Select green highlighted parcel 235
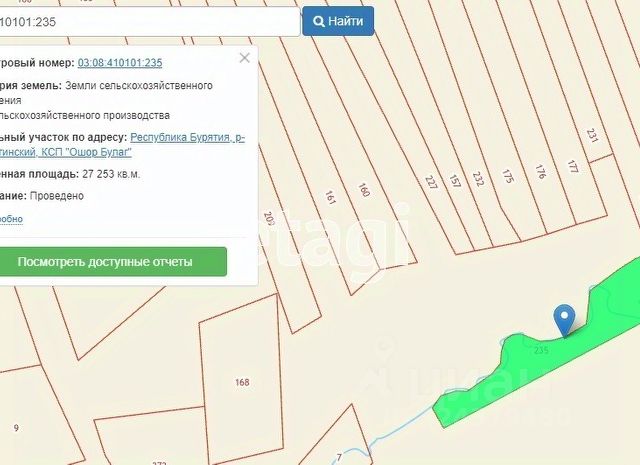The width and height of the screenshot is (640, 465). tap(541, 350)
